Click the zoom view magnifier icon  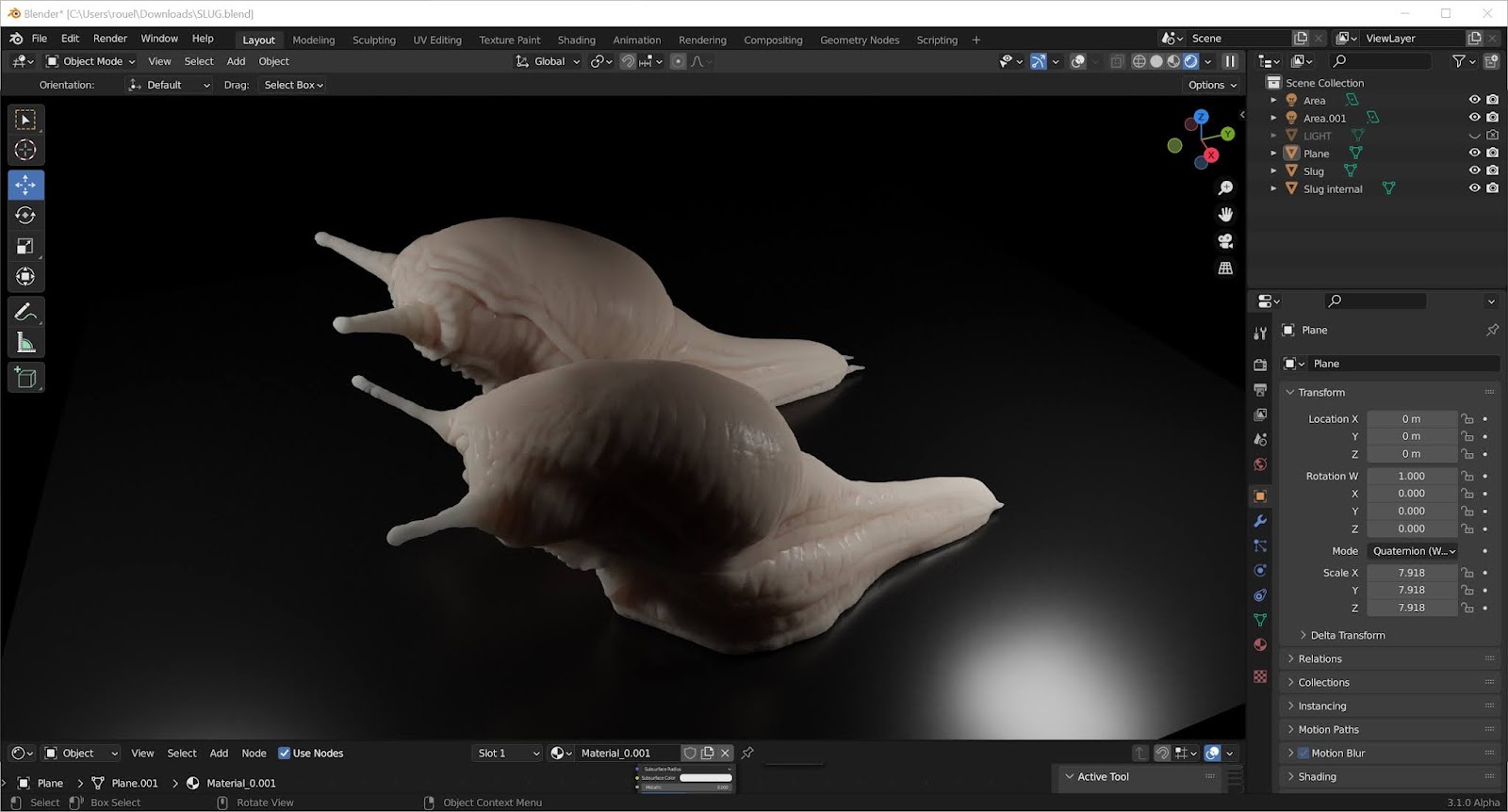pyautogui.click(x=1225, y=188)
